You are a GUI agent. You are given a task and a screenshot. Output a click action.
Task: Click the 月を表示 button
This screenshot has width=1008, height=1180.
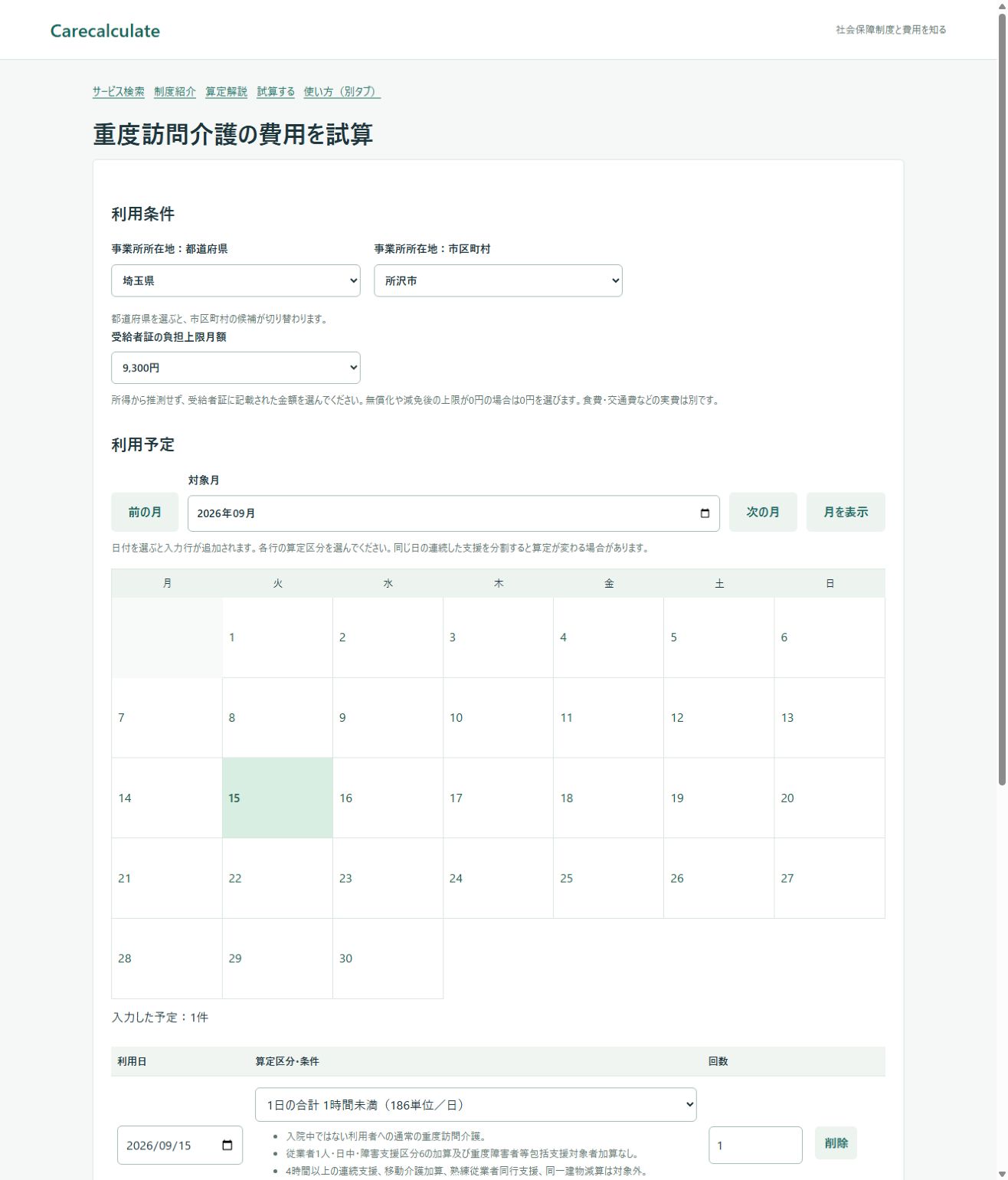pyautogui.click(x=846, y=512)
